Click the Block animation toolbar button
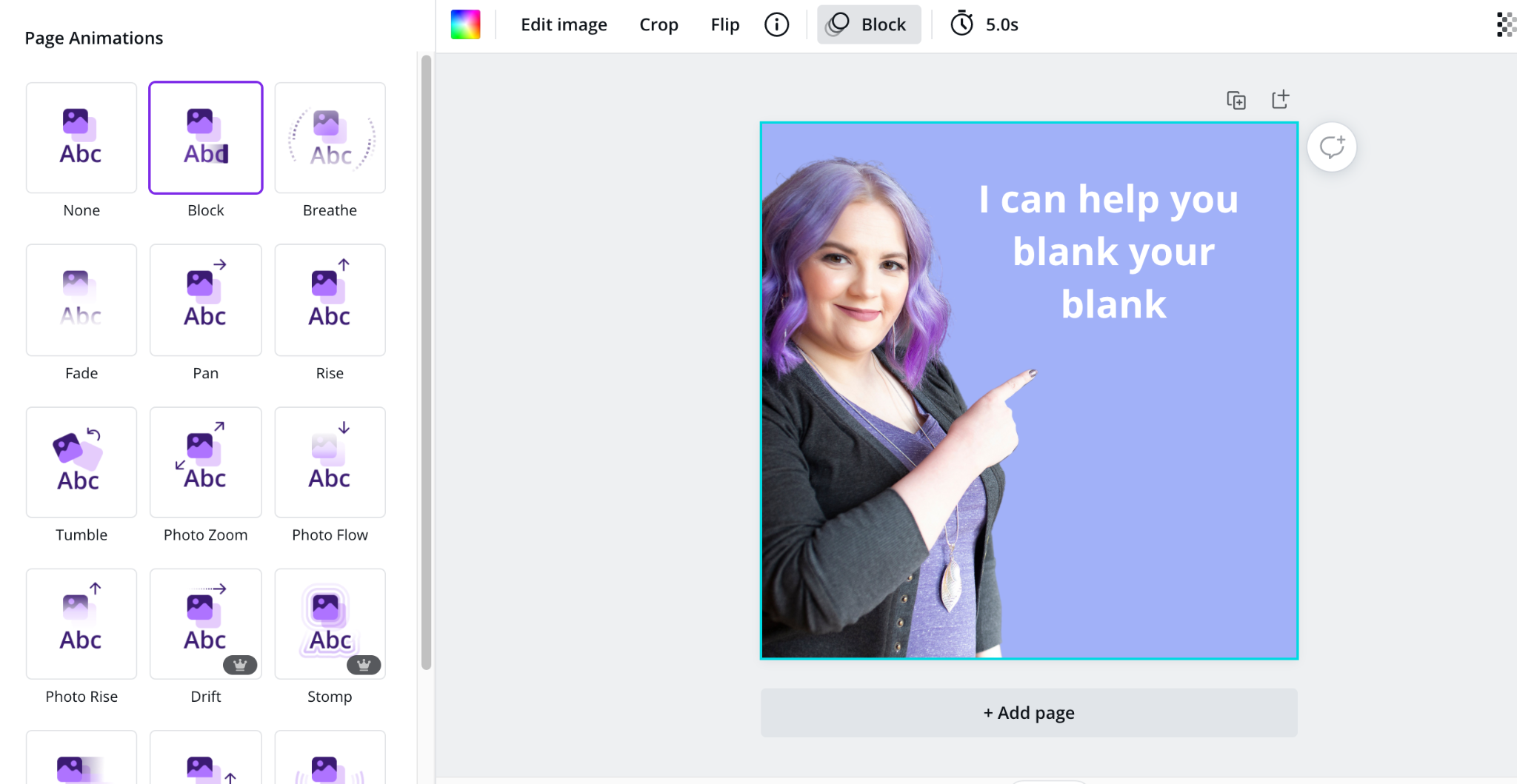 pos(869,24)
